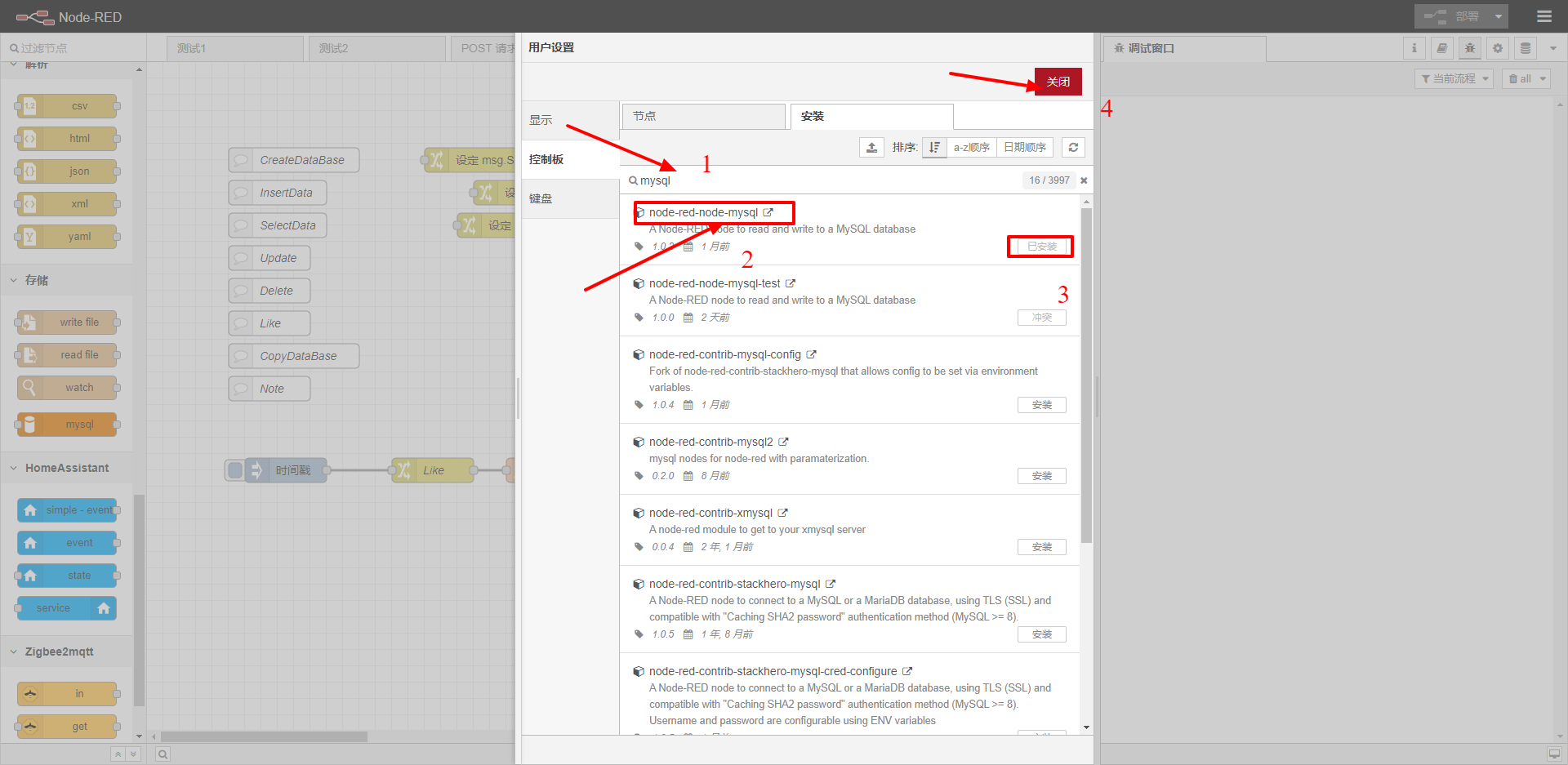Open node-red-contrib-mysql2 external link icon
The image size is (1568, 765).
pyautogui.click(x=783, y=442)
